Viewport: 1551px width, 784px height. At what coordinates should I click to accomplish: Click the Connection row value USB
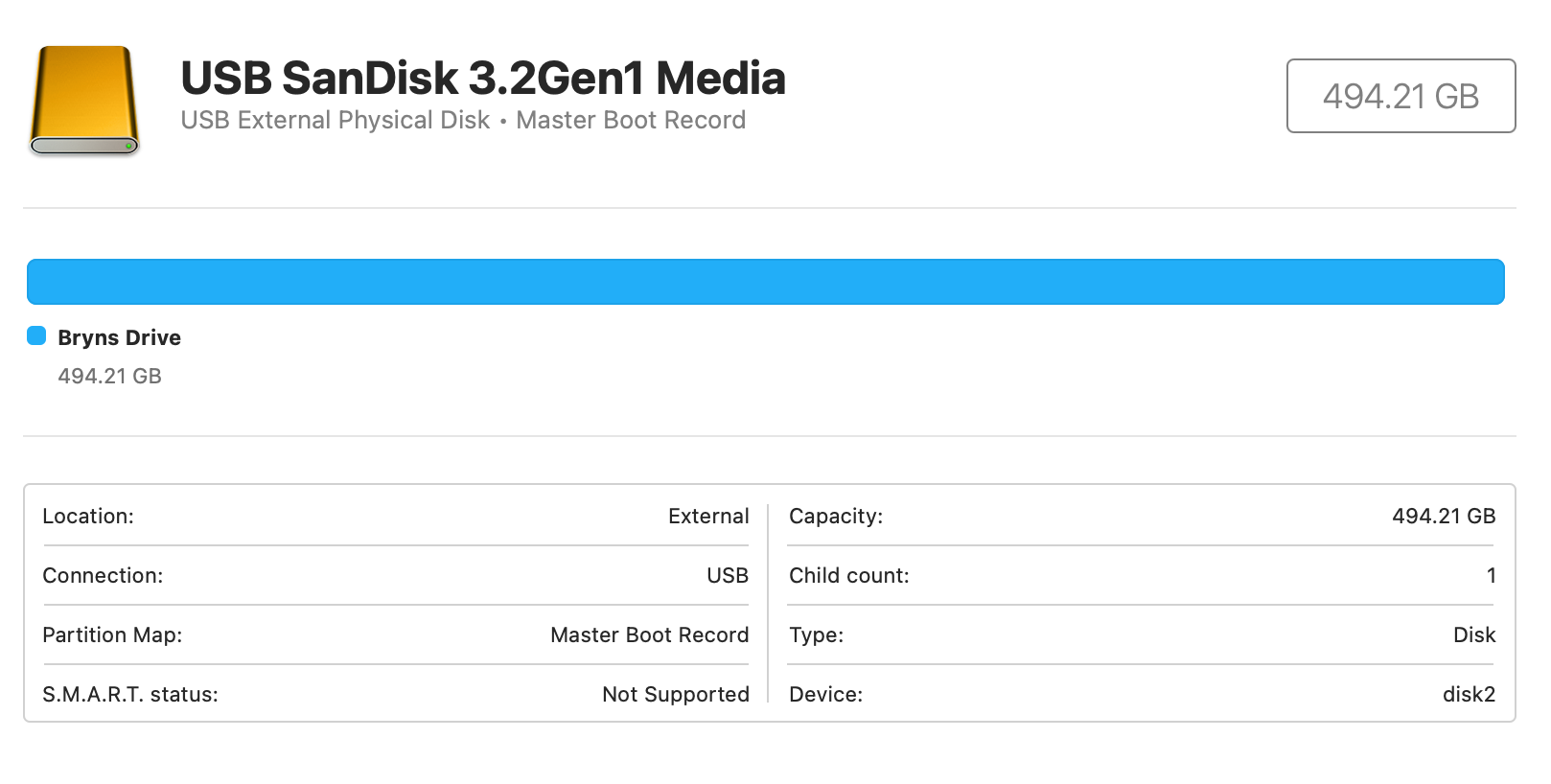(x=727, y=575)
